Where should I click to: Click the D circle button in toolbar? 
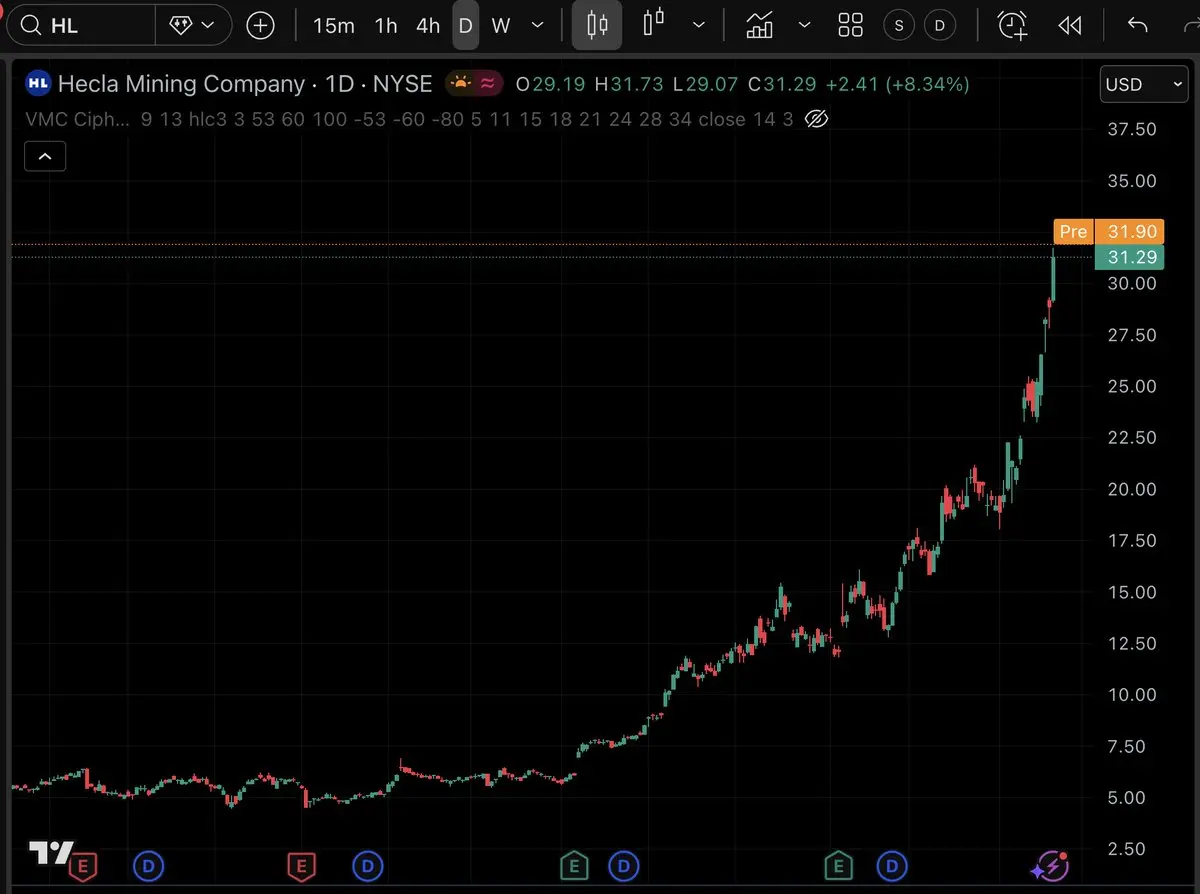[939, 25]
